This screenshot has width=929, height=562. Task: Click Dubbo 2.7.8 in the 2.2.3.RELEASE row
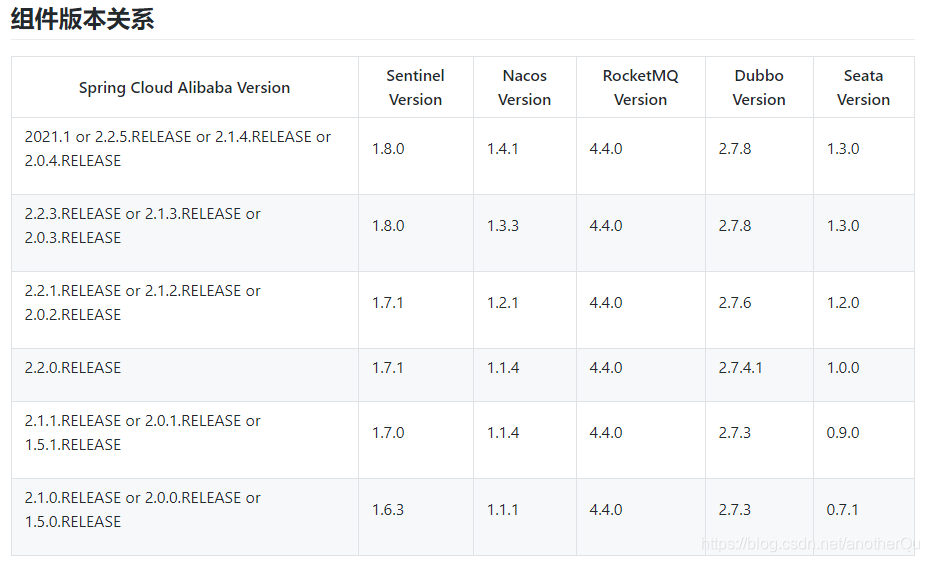click(759, 233)
